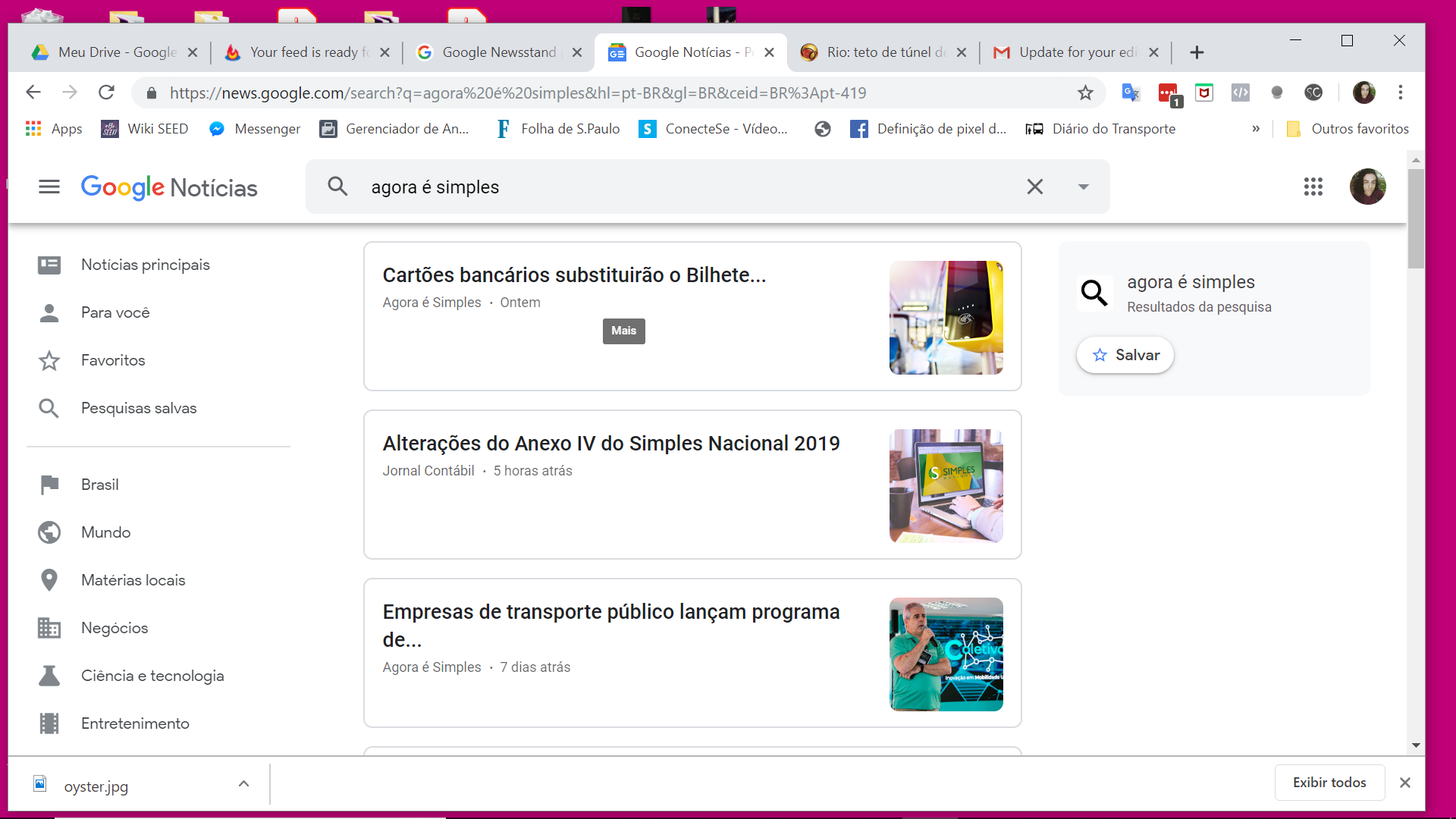
Task: Open the hamburger main menu
Action: click(49, 187)
